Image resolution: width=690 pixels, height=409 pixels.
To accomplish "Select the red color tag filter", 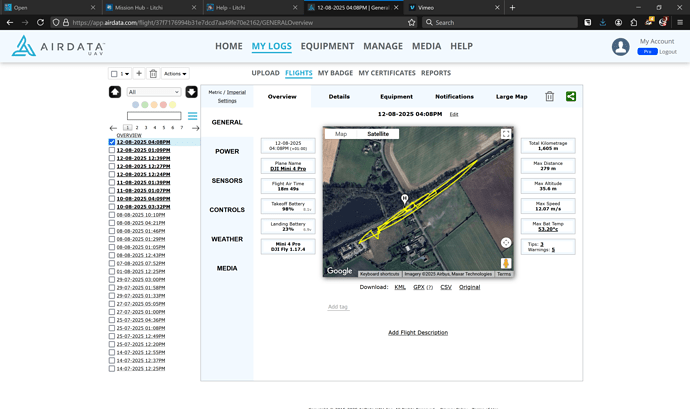I will pos(163,105).
